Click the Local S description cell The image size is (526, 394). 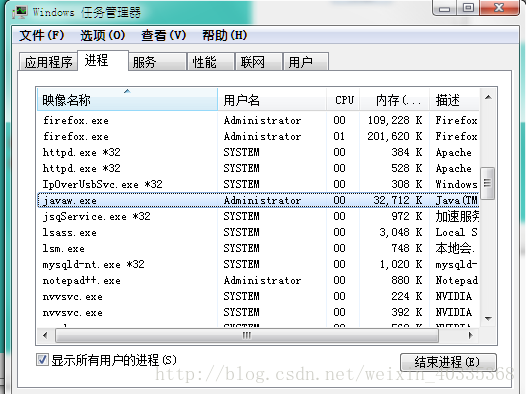(x=456, y=232)
